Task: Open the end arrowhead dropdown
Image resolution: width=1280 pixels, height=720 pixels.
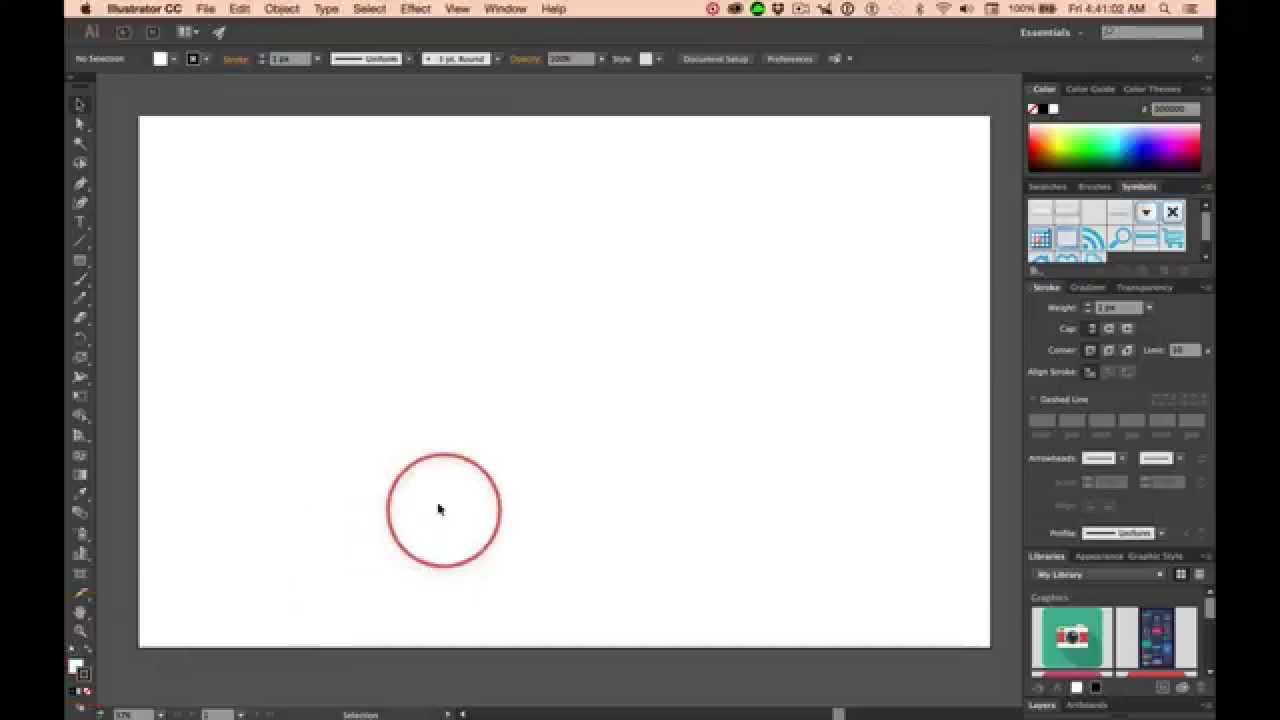Action: click(x=1179, y=458)
